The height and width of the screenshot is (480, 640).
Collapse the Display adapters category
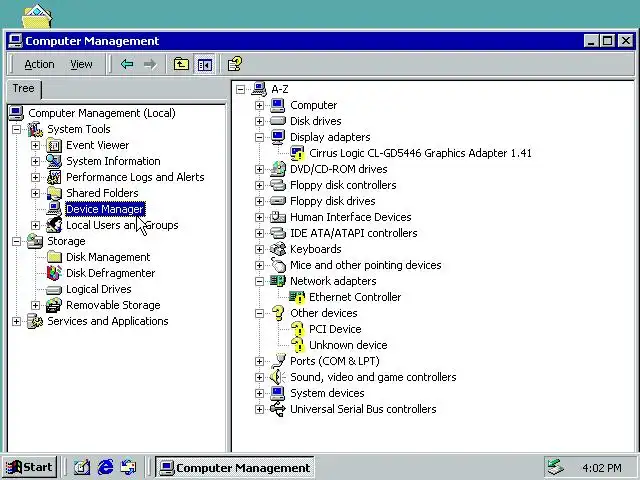(x=259, y=137)
